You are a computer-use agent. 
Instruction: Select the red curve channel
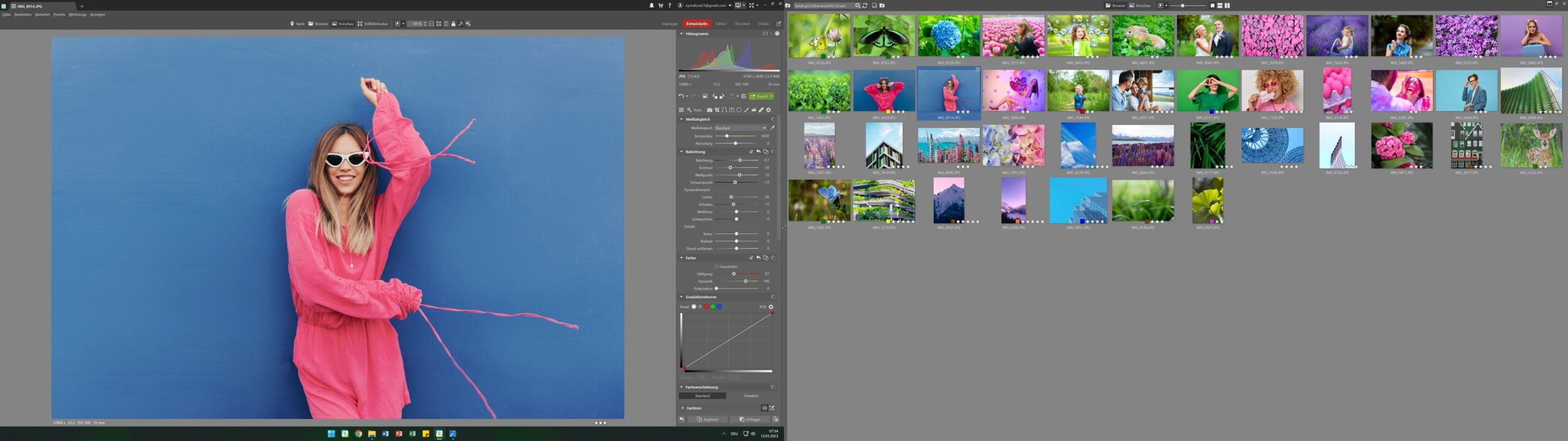coord(706,307)
